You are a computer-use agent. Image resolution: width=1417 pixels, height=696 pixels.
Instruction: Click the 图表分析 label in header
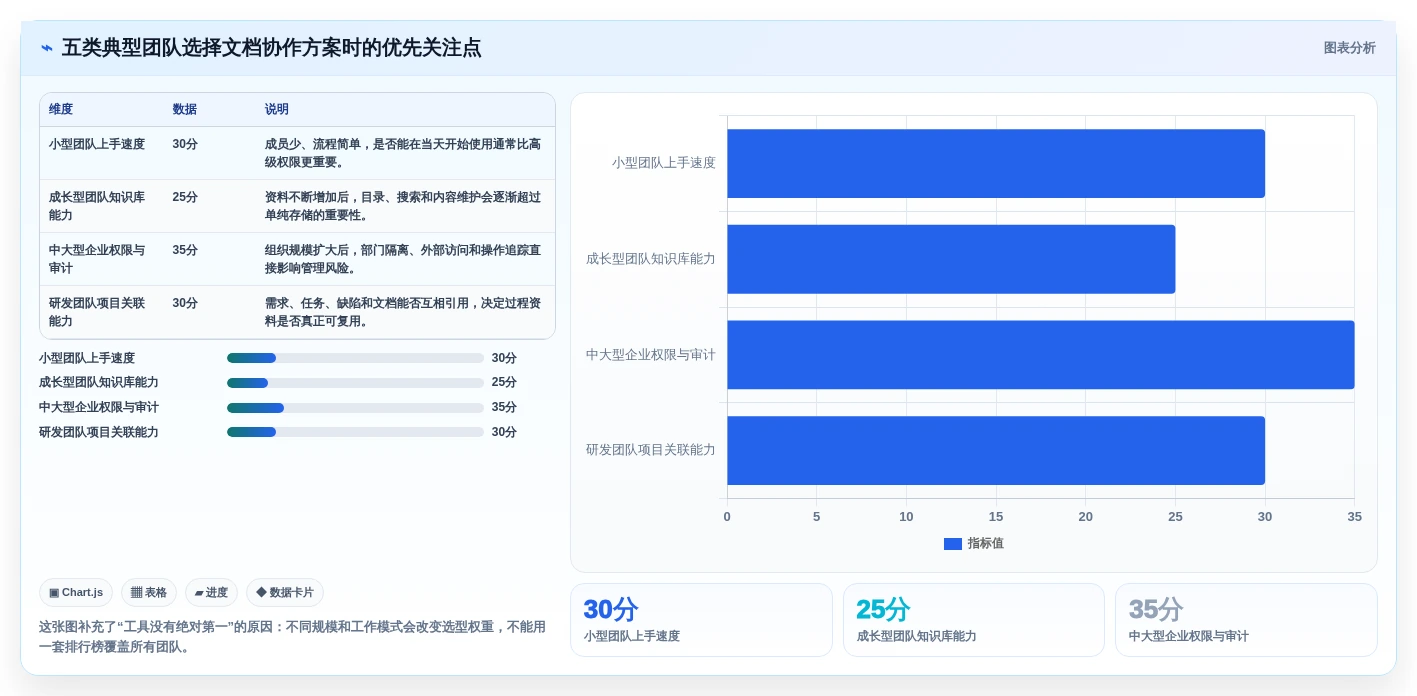(1349, 48)
